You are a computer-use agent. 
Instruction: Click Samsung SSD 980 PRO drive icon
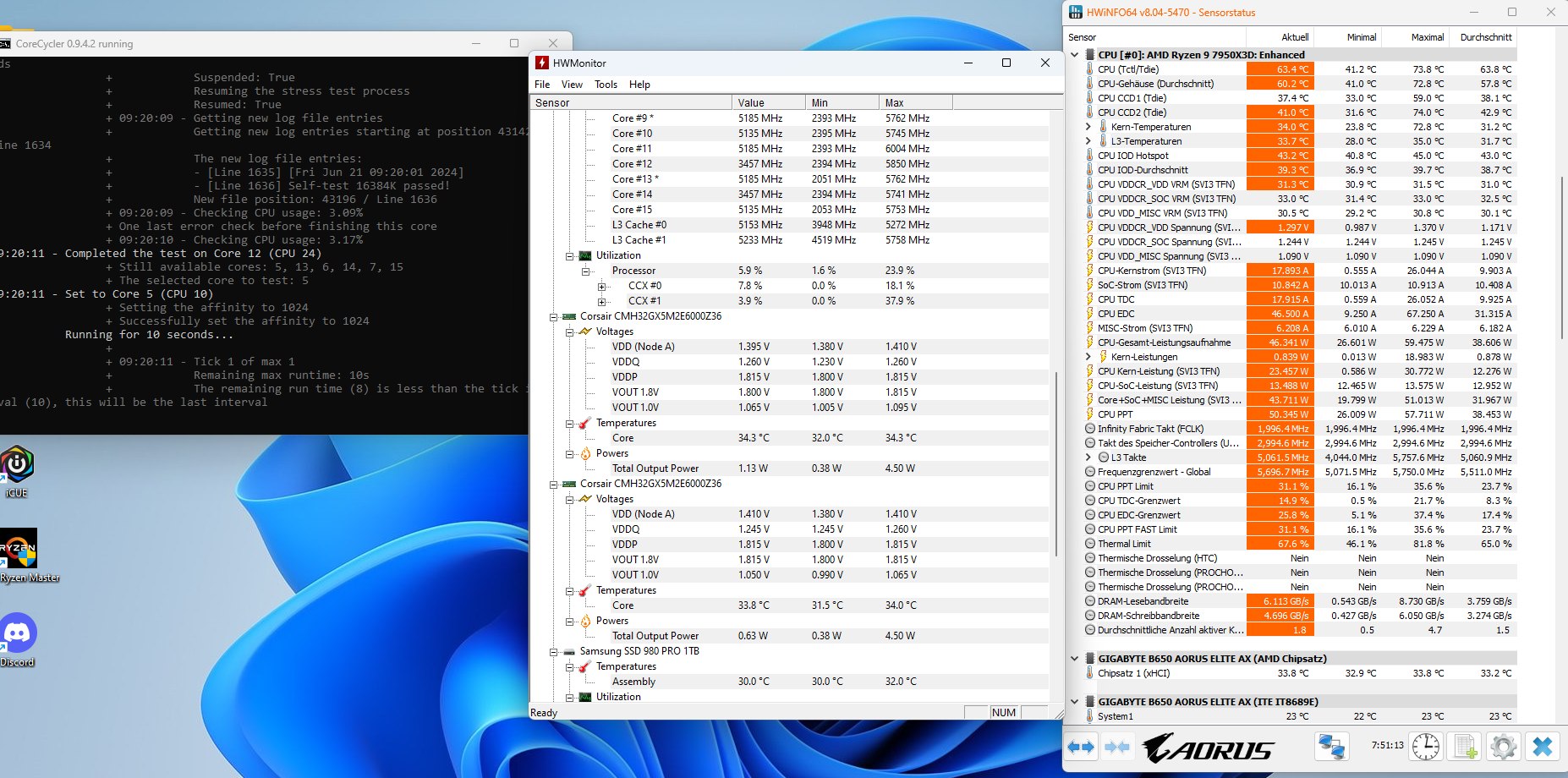point(569,651)
